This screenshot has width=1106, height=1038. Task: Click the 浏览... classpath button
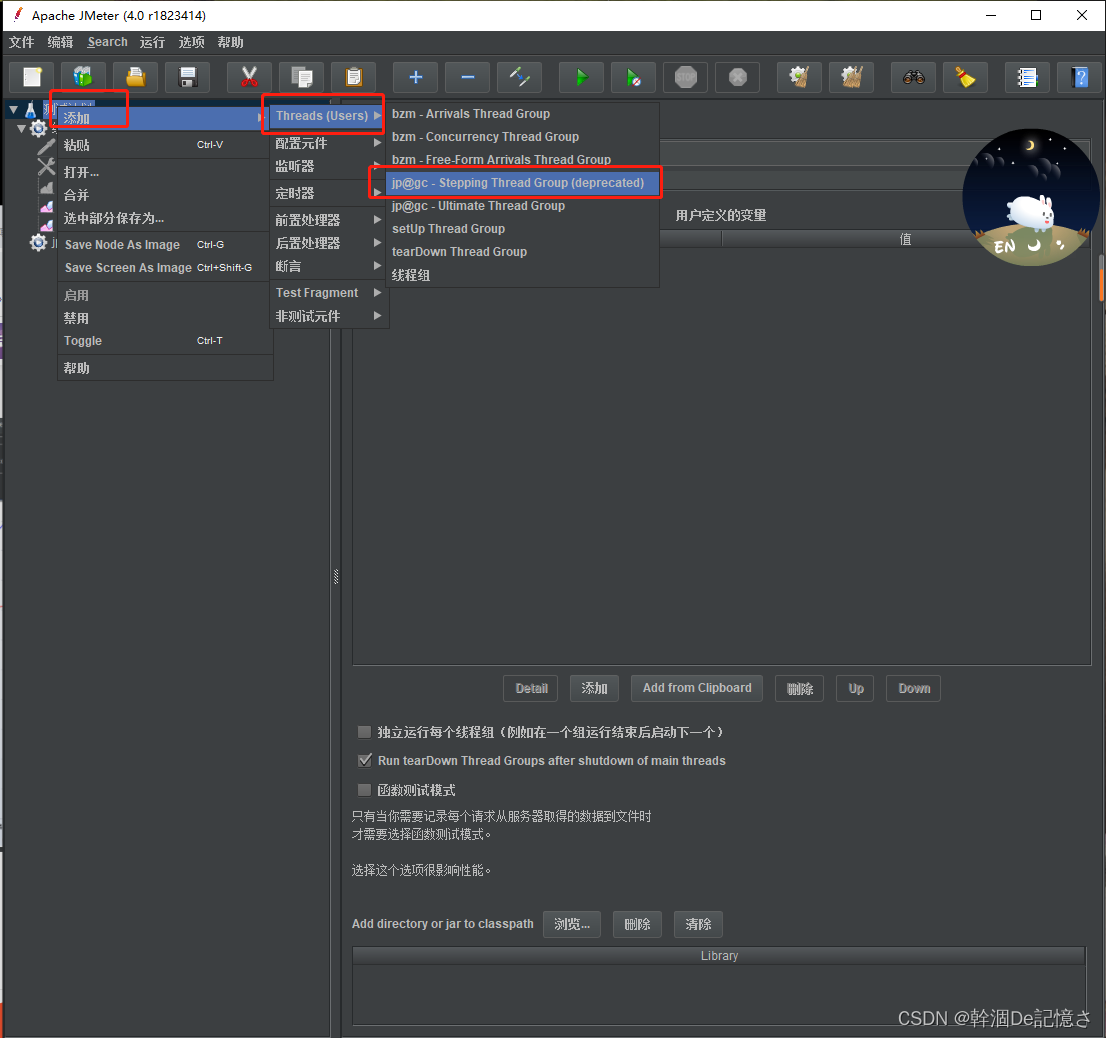click(571, 924)
